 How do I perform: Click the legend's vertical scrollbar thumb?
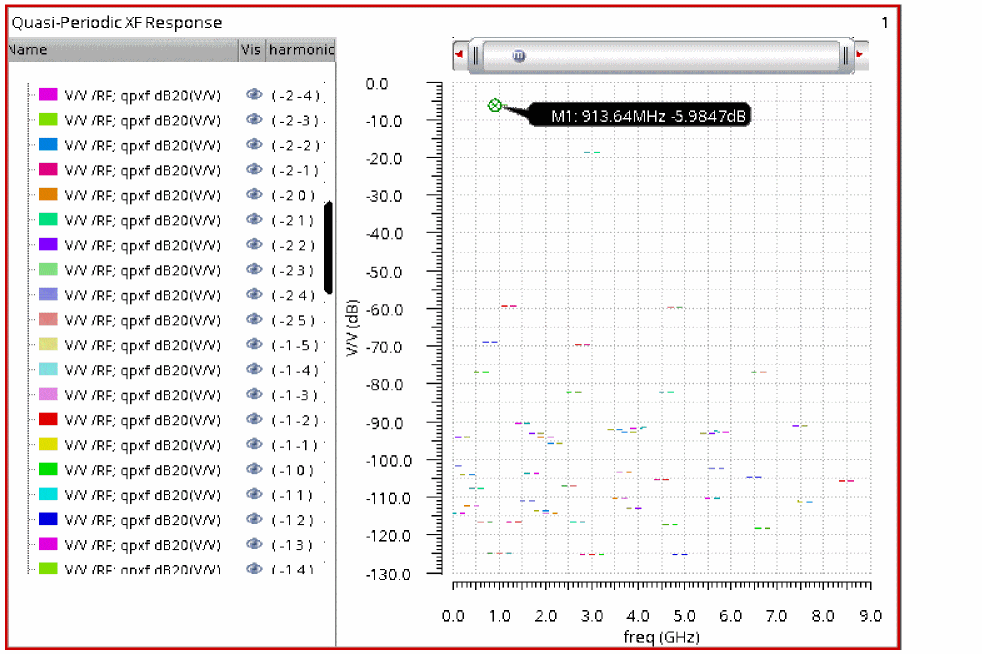click(328, 247)
